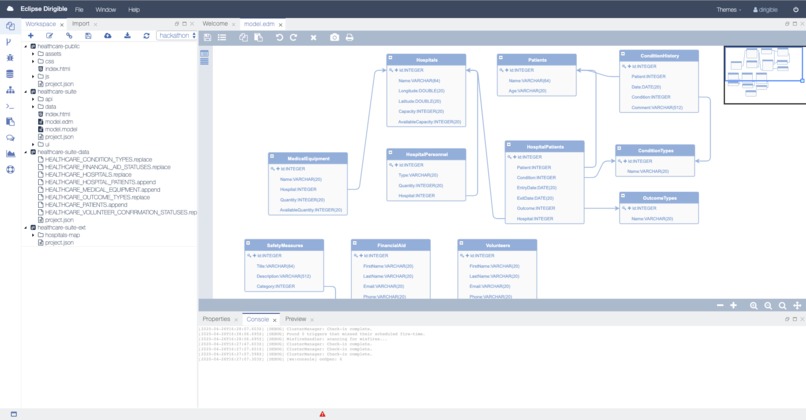Click the list properties icon in editor toolbar
Screen dimensions: 806x420
pyautogui.click(x=222, y=38)
